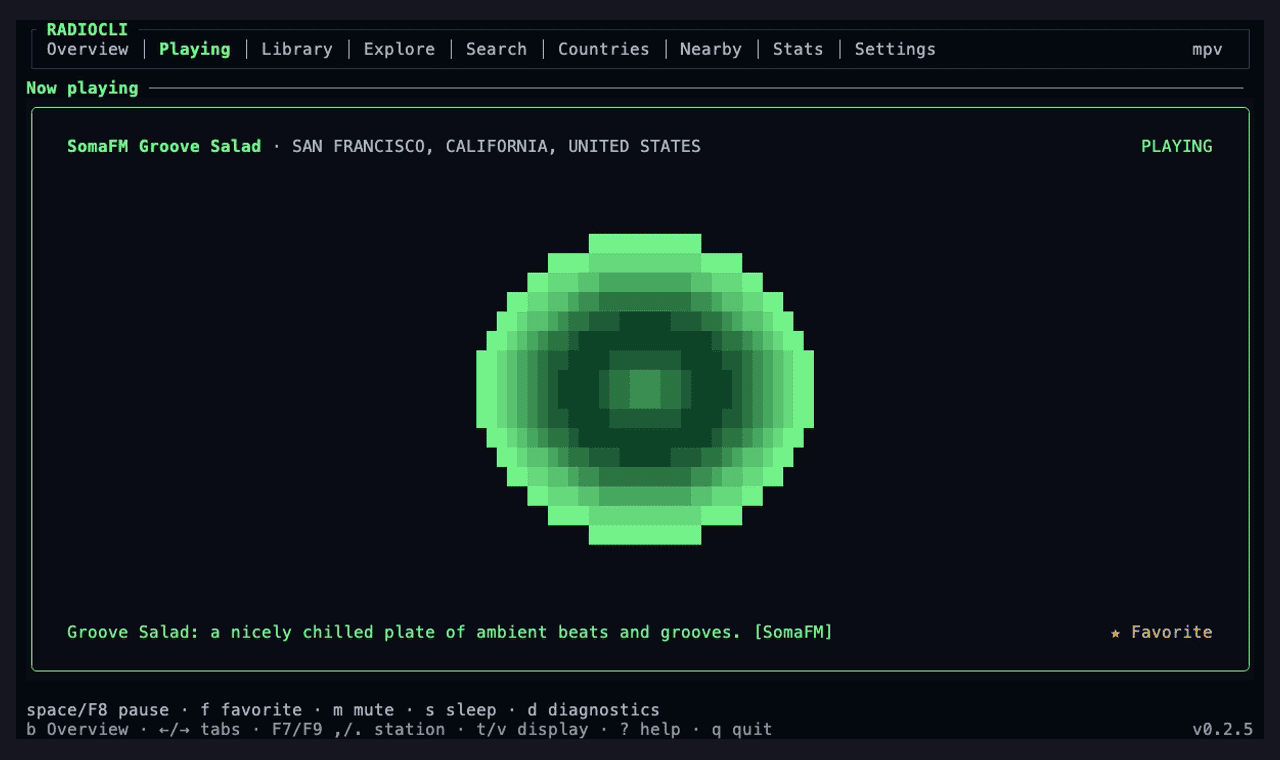Screen dimensions: 1280x760
Task: Click the "q quit" shortcut hint
Action: (x=742, y=729)
